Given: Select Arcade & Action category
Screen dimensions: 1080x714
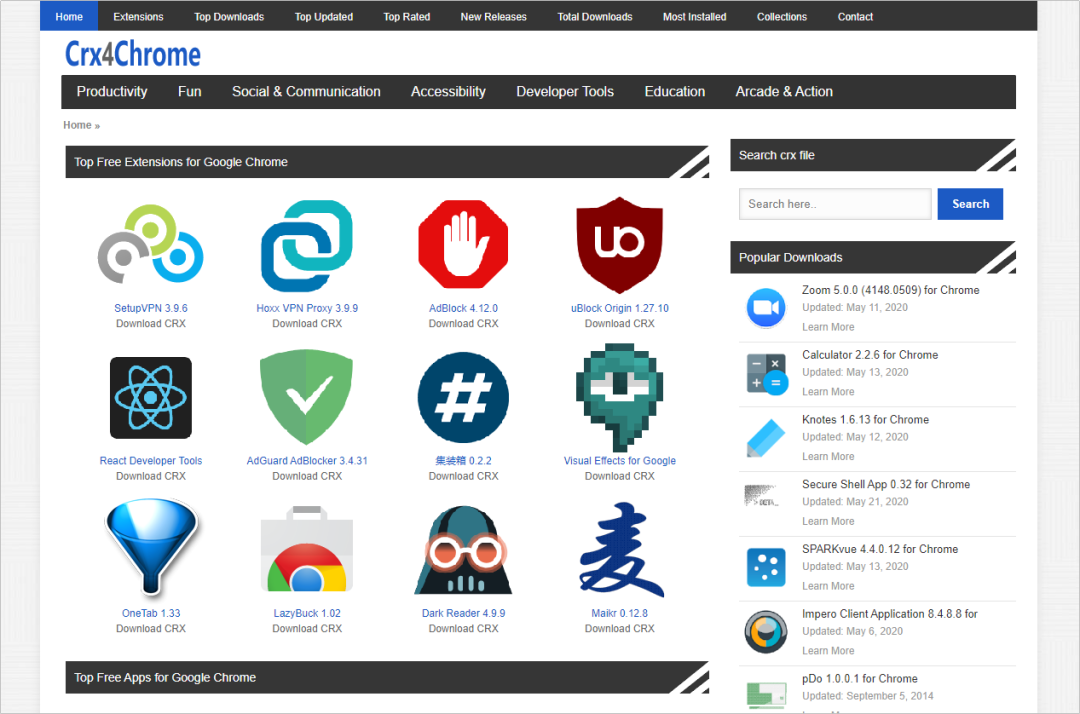Looking at the screenshot, I should [x=784, y=92].
